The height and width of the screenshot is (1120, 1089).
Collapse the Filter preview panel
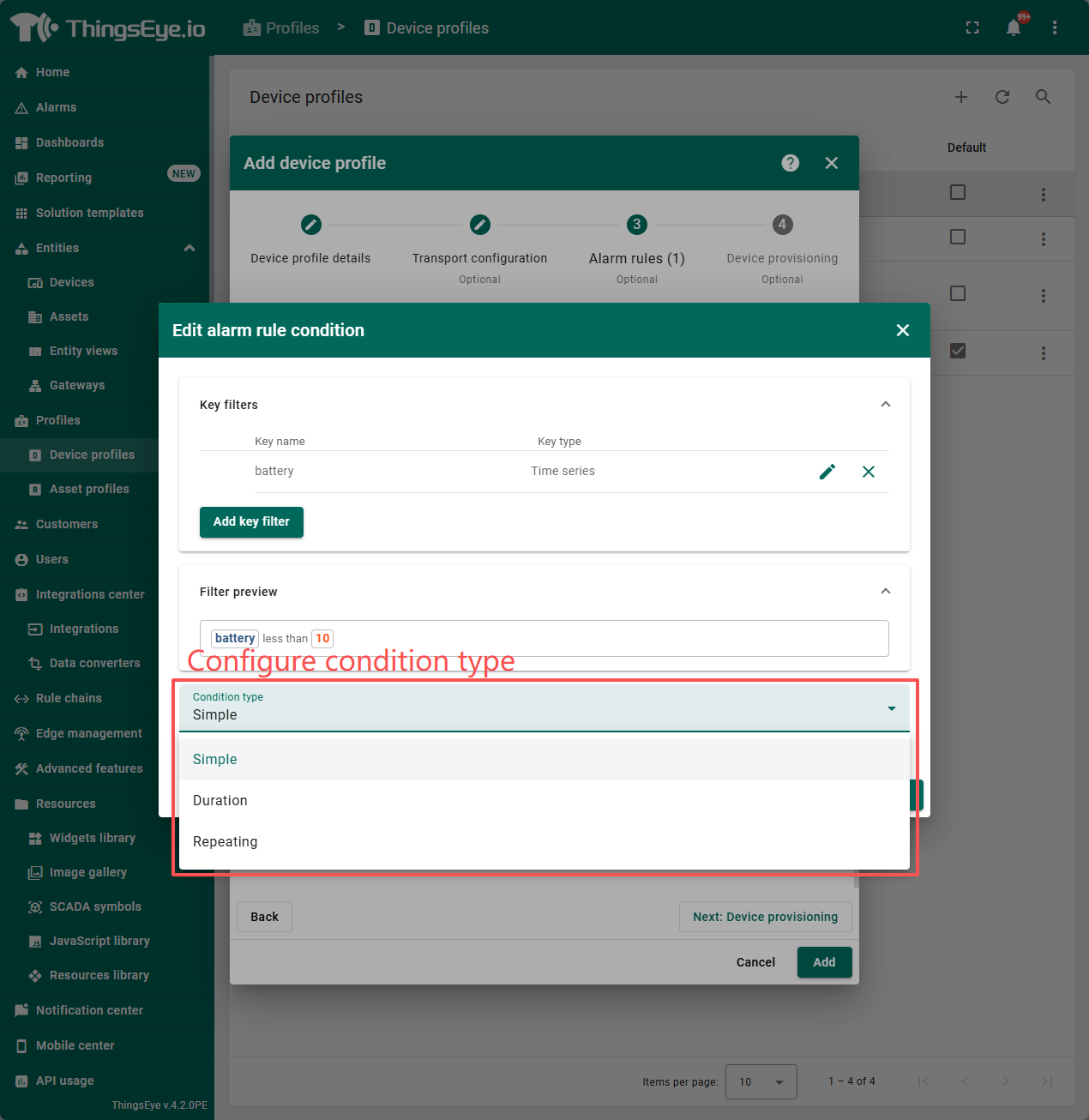point(885,592)
